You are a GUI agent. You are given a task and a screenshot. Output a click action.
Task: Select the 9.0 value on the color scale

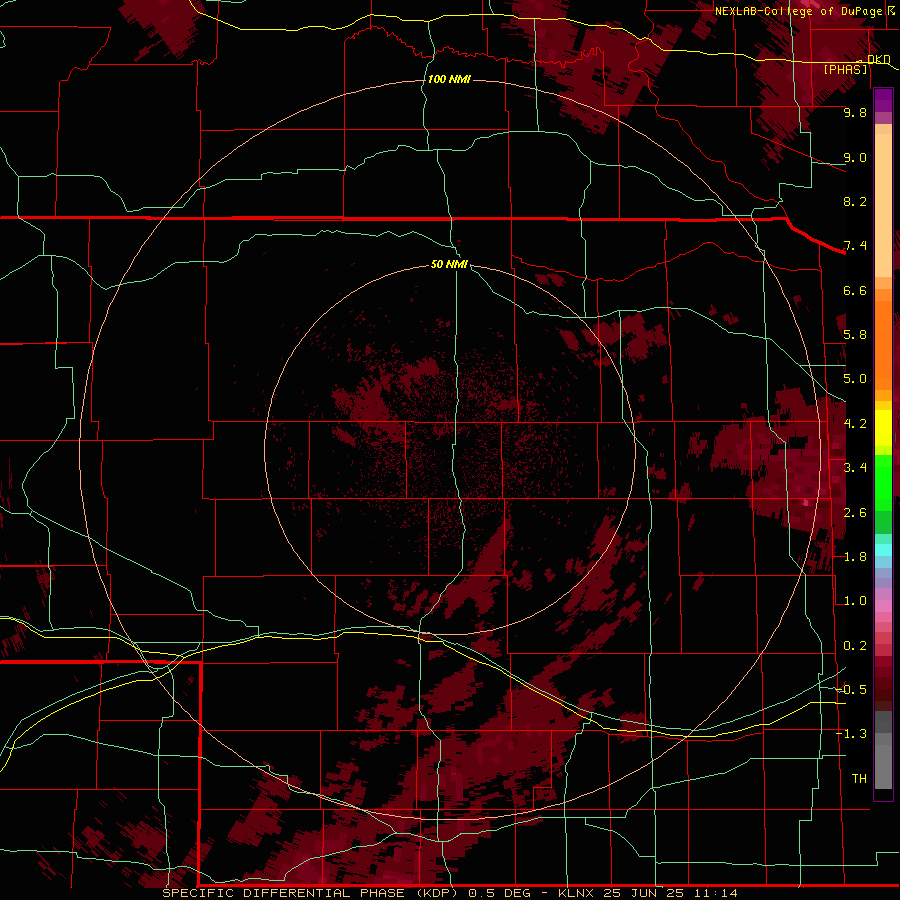click(x=855, y=157)
